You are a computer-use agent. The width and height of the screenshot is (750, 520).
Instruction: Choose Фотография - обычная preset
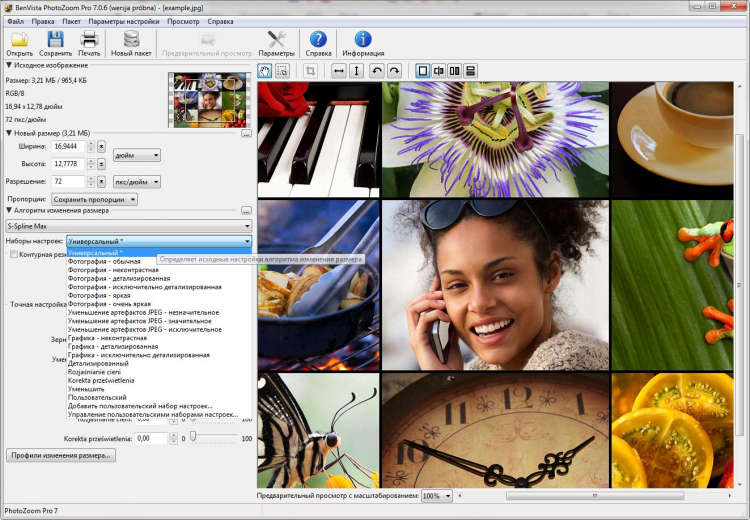[159, 262]
